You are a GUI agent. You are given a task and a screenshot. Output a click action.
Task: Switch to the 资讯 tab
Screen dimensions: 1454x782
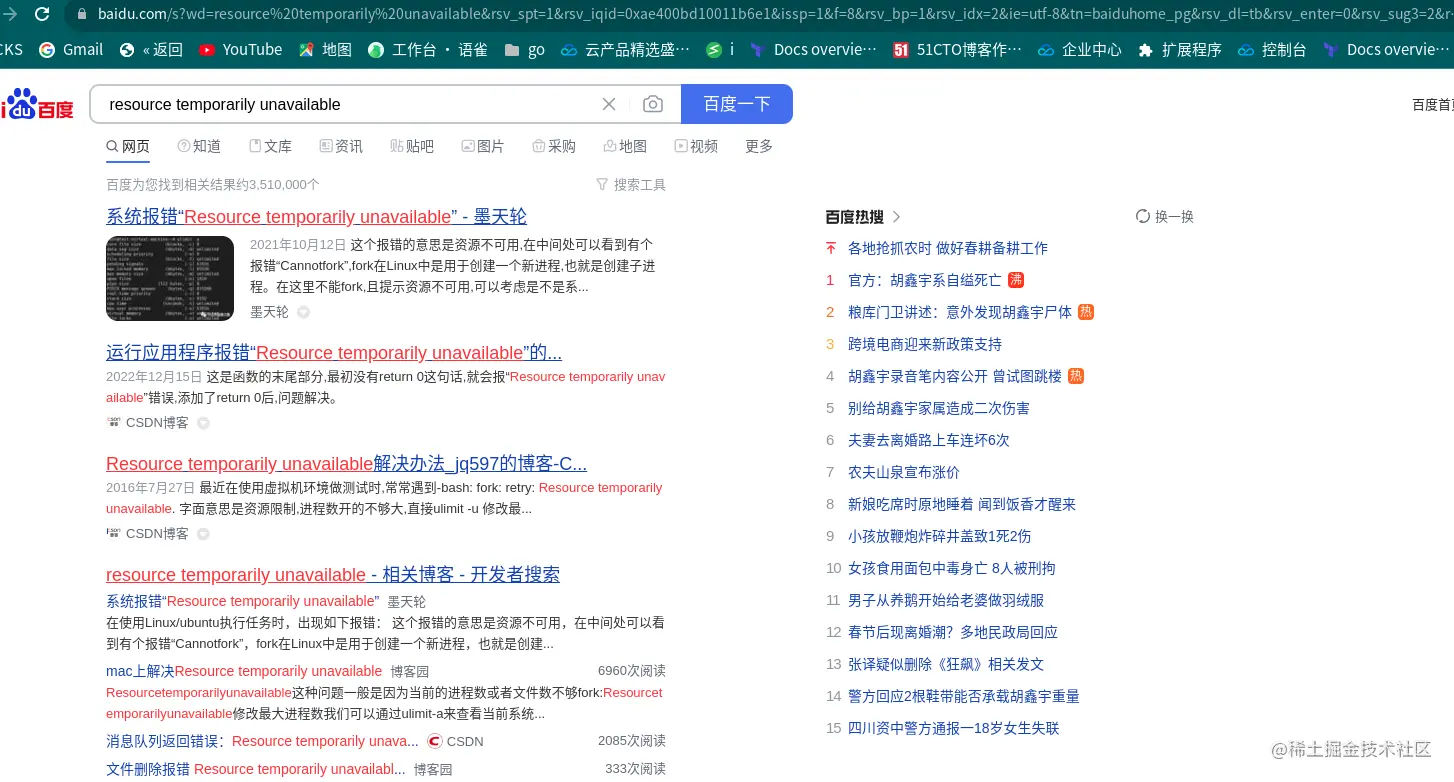(x=341, y=146)
